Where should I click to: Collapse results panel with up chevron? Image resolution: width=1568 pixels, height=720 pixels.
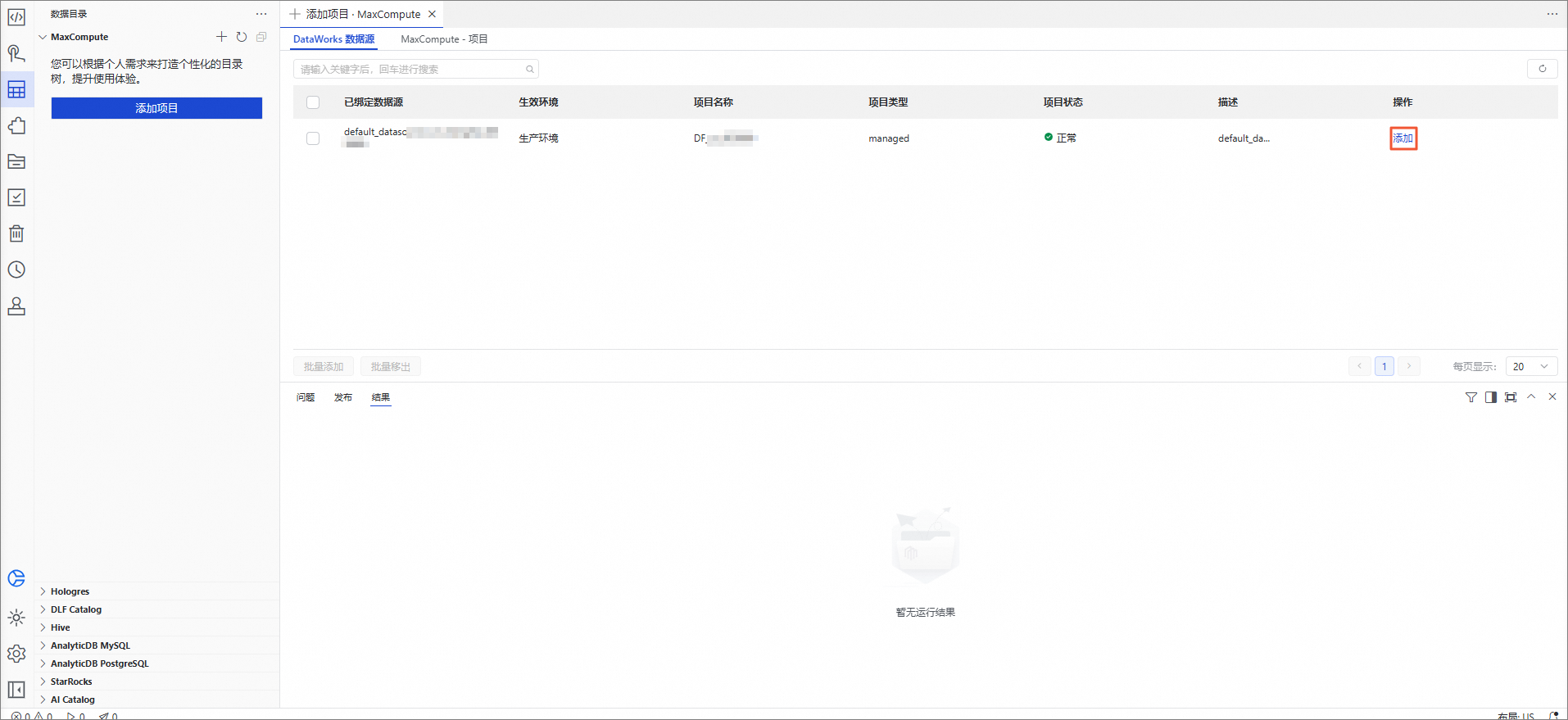point(1531,396)
